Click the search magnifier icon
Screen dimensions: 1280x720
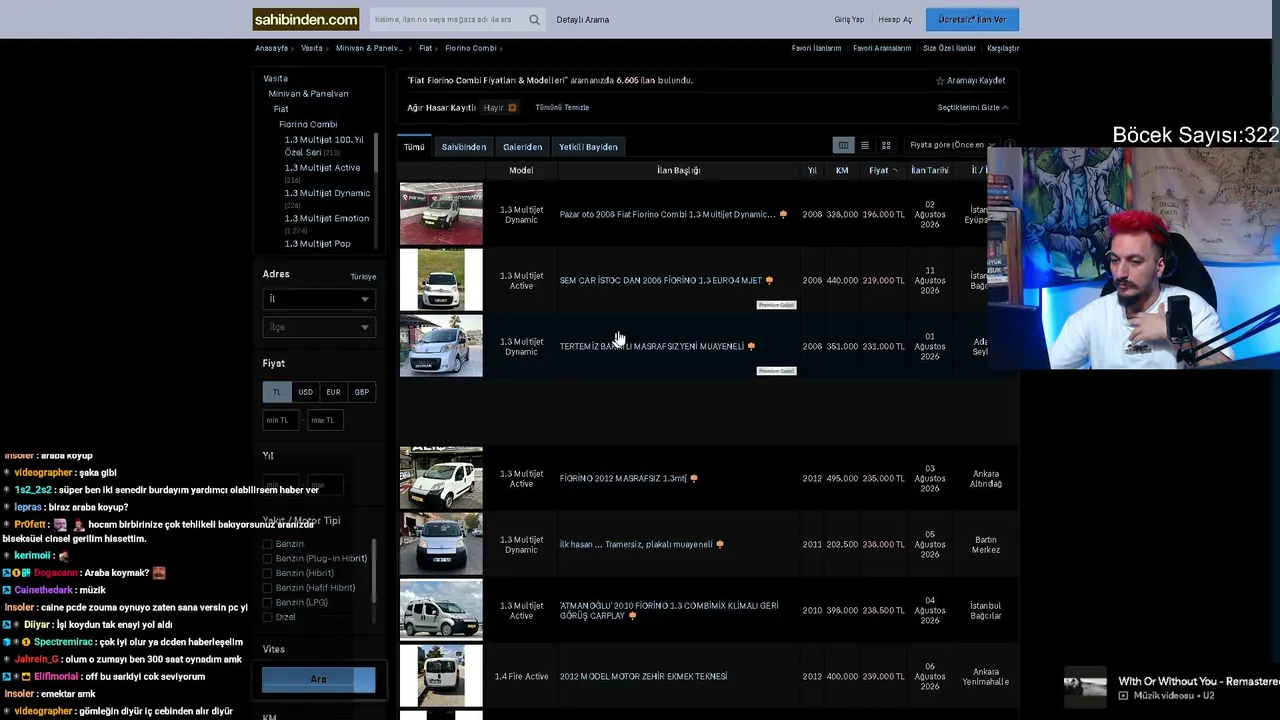point(534,20)
